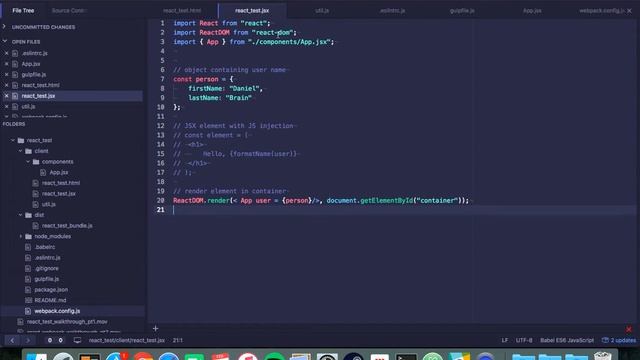Collapse the react_test root folder chevron
The height and width of the screenshot is (360, 640).
coord(13,140)
